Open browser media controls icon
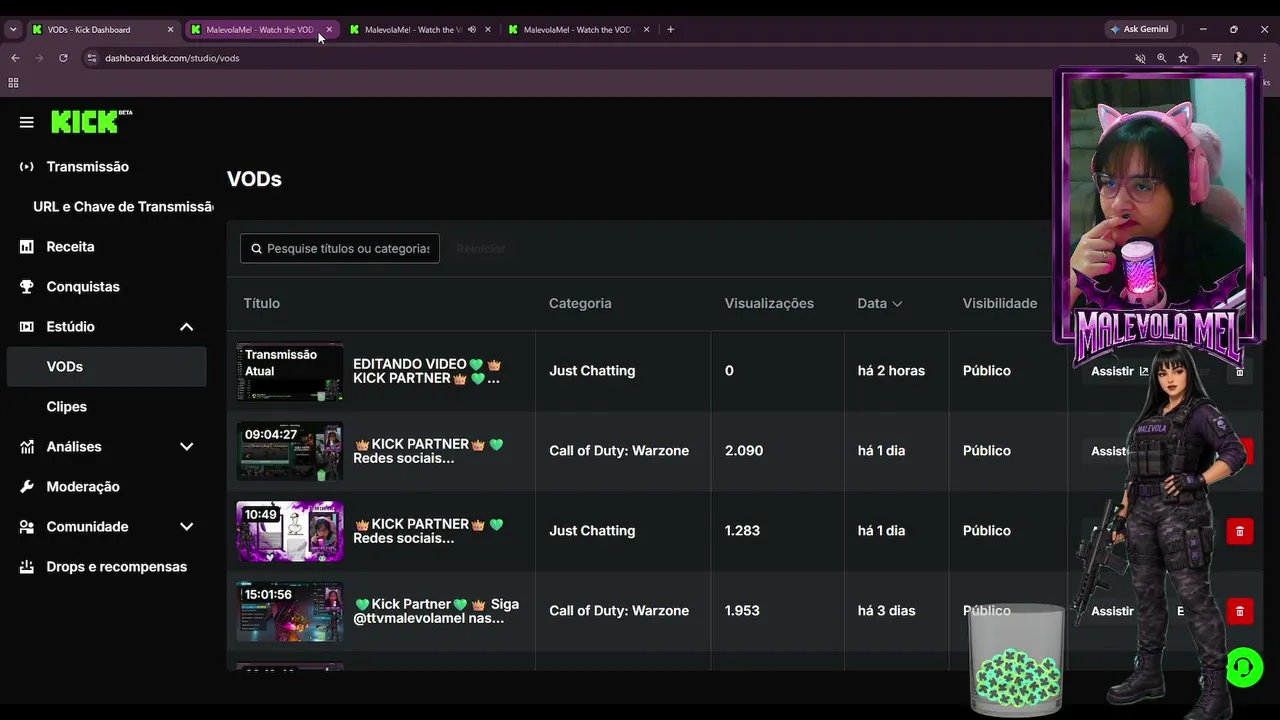The image size is (1280, 720). coord(1216,58)
